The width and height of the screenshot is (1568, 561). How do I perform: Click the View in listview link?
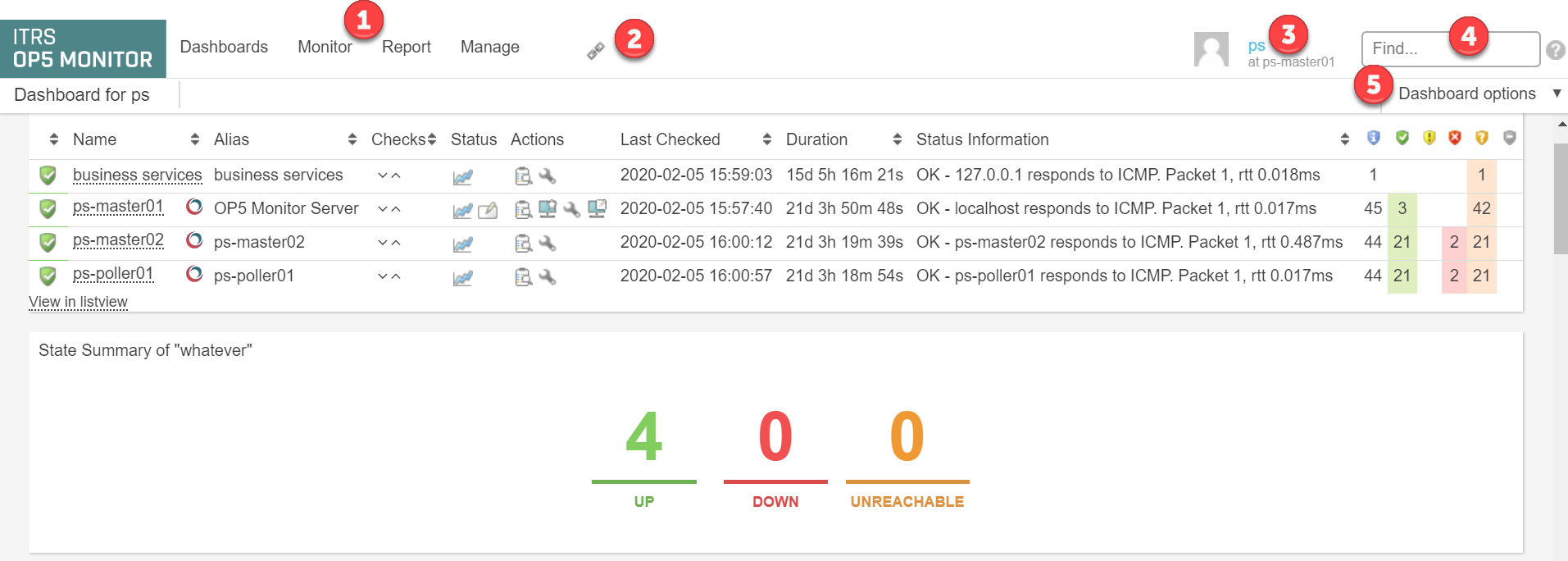click(78, 302)
